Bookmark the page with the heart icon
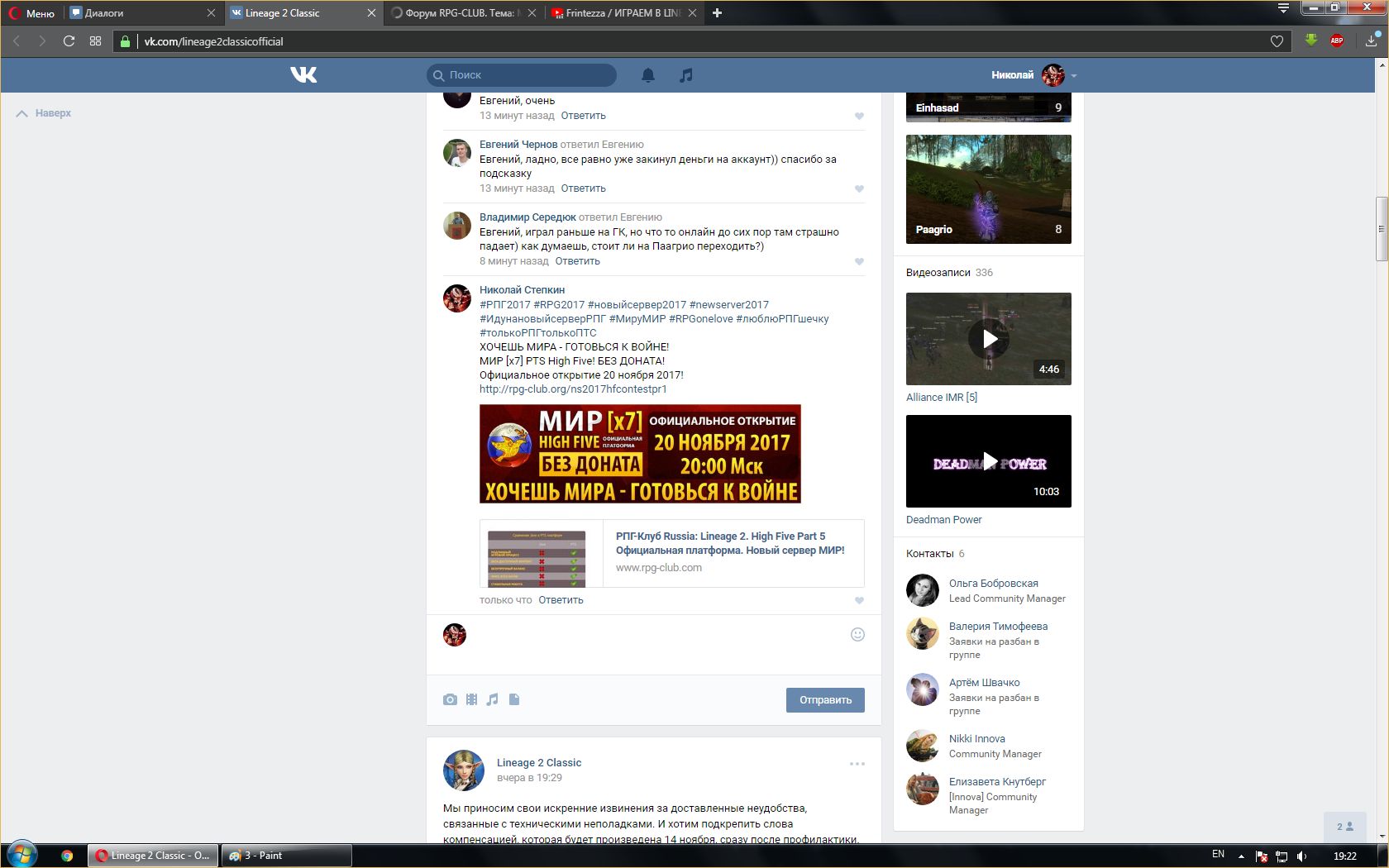1389x868 pixels. click(x=1277, y=41)
